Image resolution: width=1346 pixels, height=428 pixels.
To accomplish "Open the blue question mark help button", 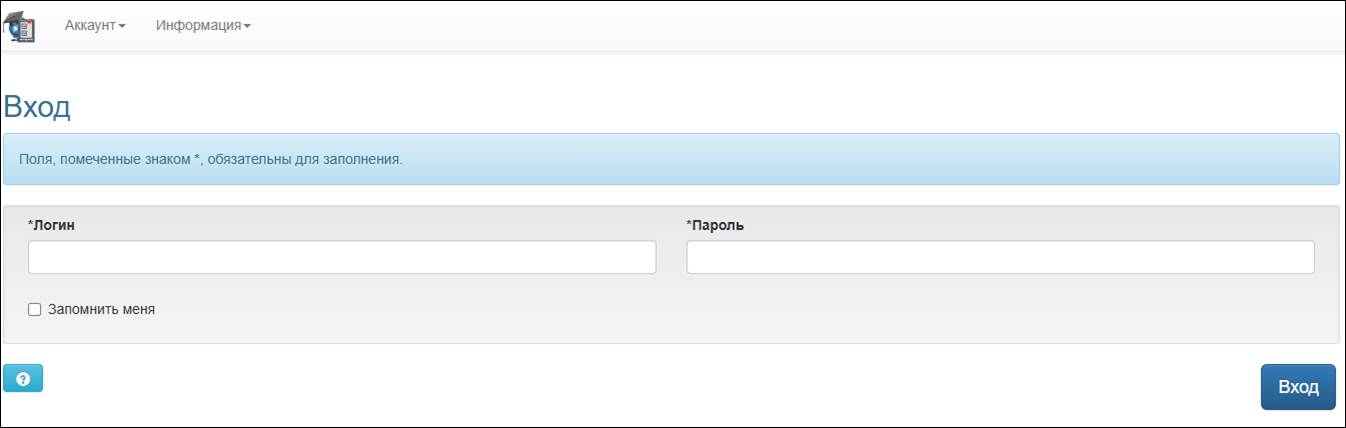I will click(23, 379).
